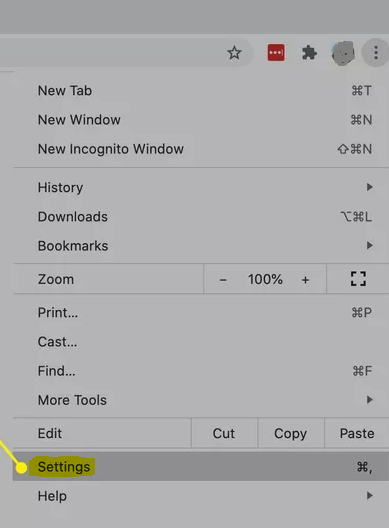Screen dimensions: 389x528
Task: Increase zoom with the plus button
Action: pos(305,280)
